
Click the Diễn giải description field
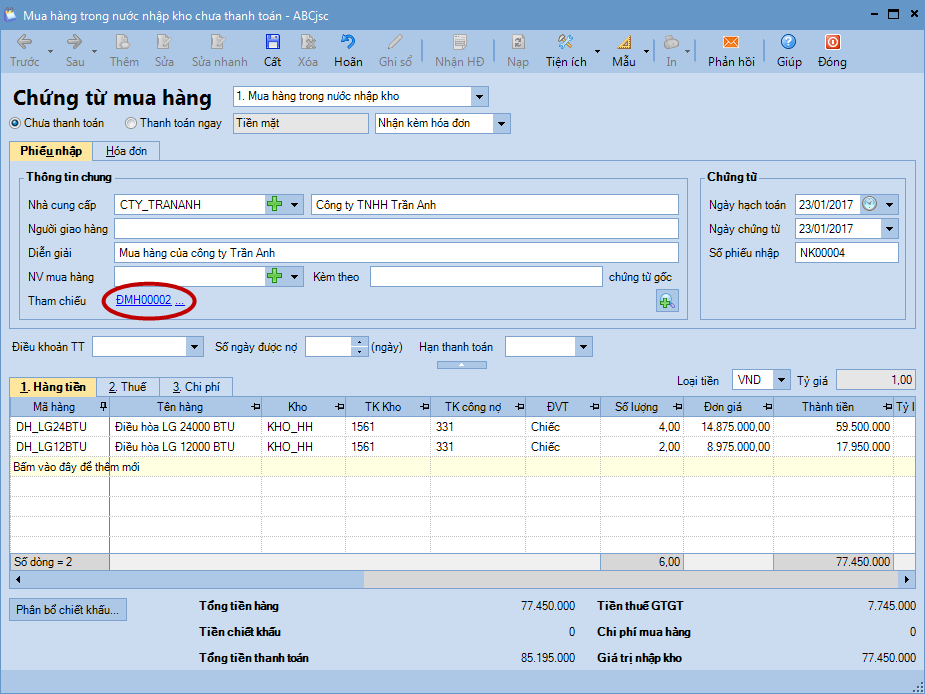396,253
